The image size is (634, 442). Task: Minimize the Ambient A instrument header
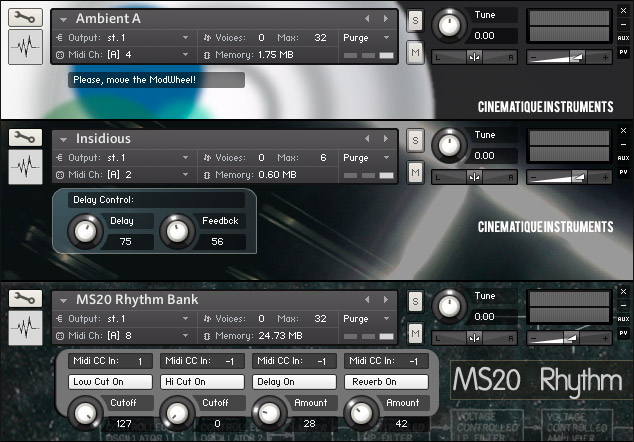tap(623, 24)
